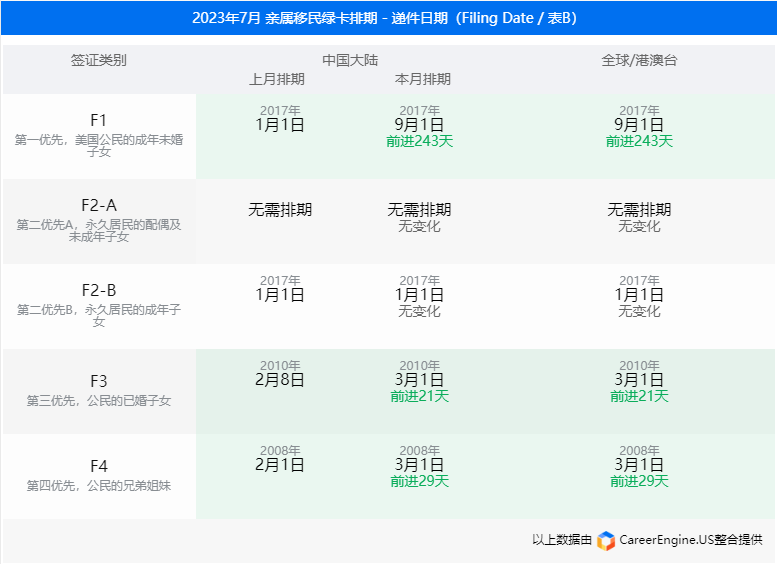
Task: Click 前进29天 under F4 中国大陆 本月排期
Action: pyautogui.click(x=420, y=481)
